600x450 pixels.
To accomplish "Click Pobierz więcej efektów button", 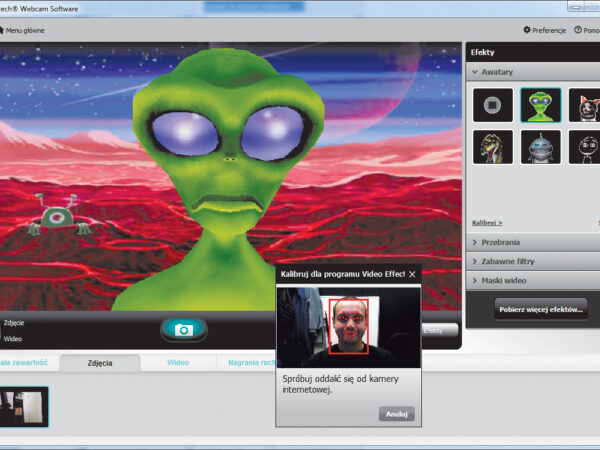I will 540,310.
